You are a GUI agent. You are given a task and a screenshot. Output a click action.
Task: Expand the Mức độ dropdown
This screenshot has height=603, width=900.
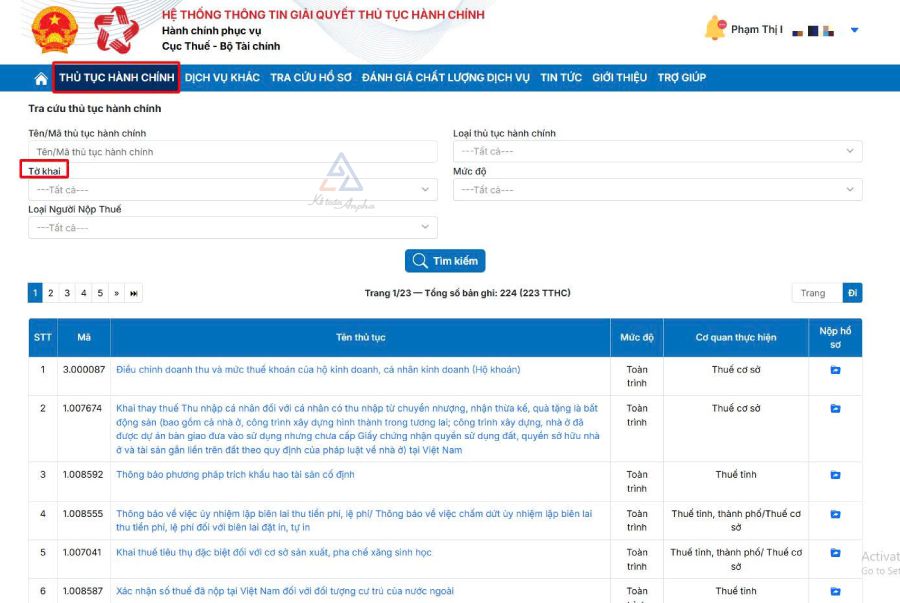pyautogui.click(x=657, y=190)
